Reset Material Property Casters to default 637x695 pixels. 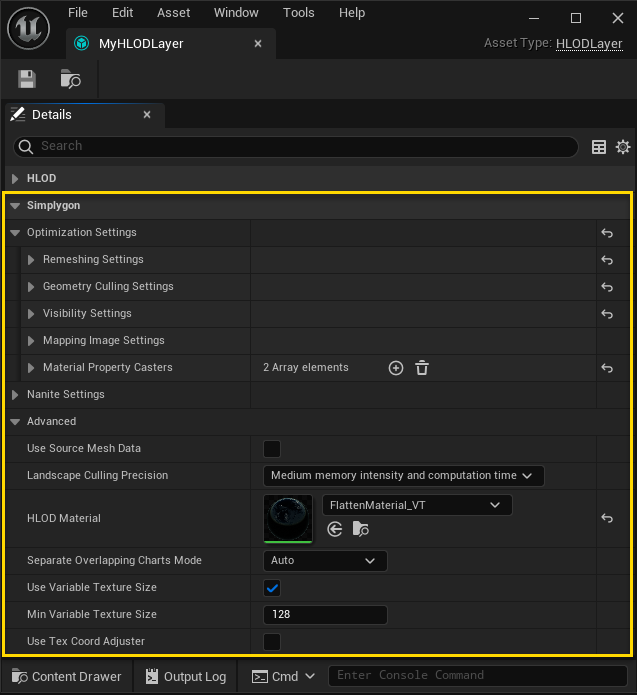coord(607,368)
